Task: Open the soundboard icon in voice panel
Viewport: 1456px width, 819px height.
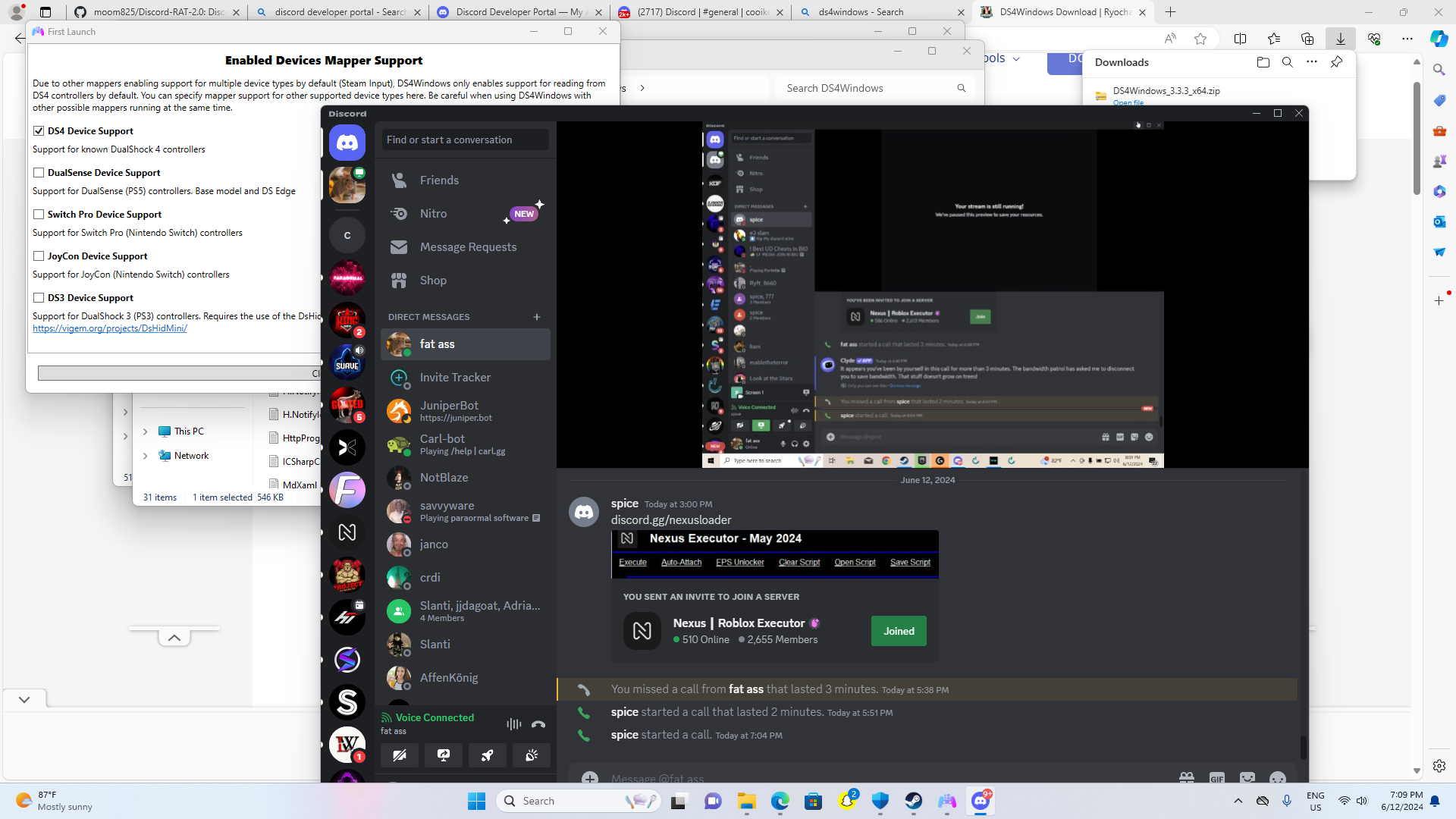Action: coord(532,755)
